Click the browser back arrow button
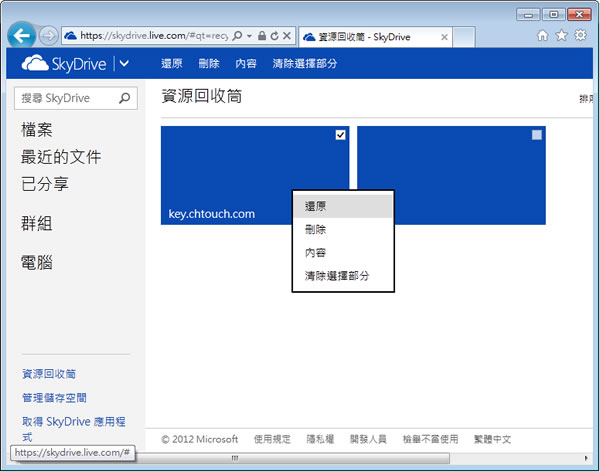The height and width of the screenshot is (472, 600). (22, 35)
